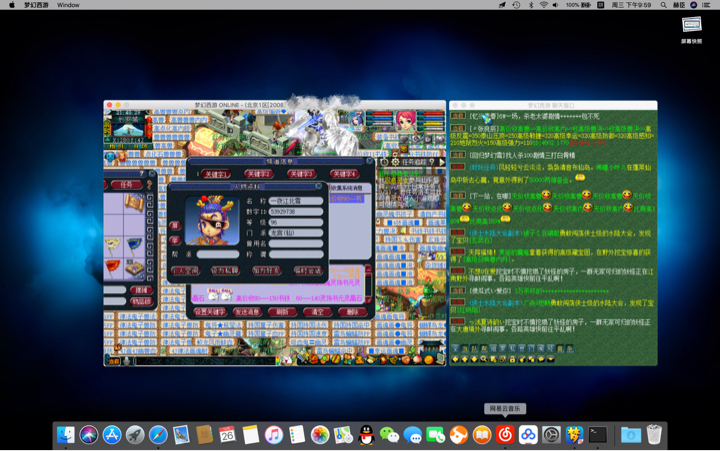Click the 摆摊 stall button
This screenshot has height=451, width=720.
click(x=141, y=290)
